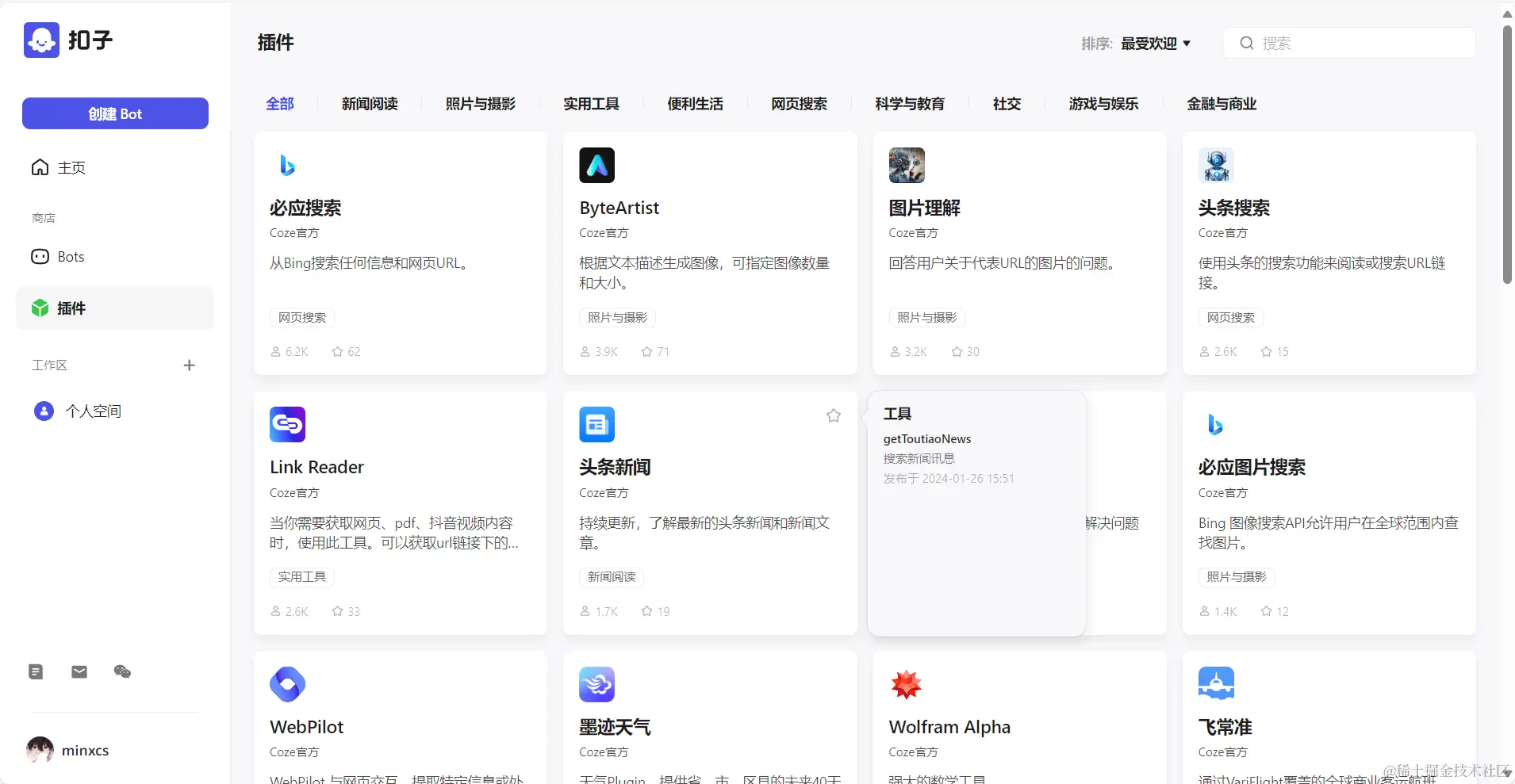This screenshot has height=784, width=1515.
Task: Star the 头条搜索 plugin (15)
Action: pyautogui.click(x=1267, y=351)
